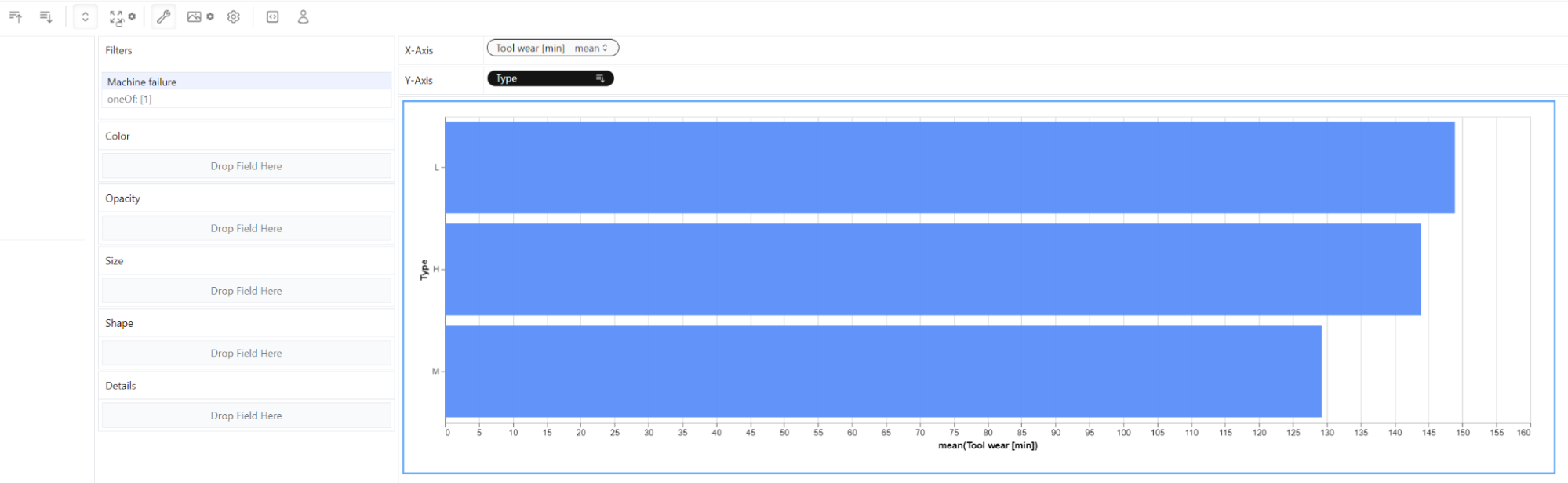Open the chart configuration gear icon
This screenshot has height=483, width=1568.
[x=234, y=16]
